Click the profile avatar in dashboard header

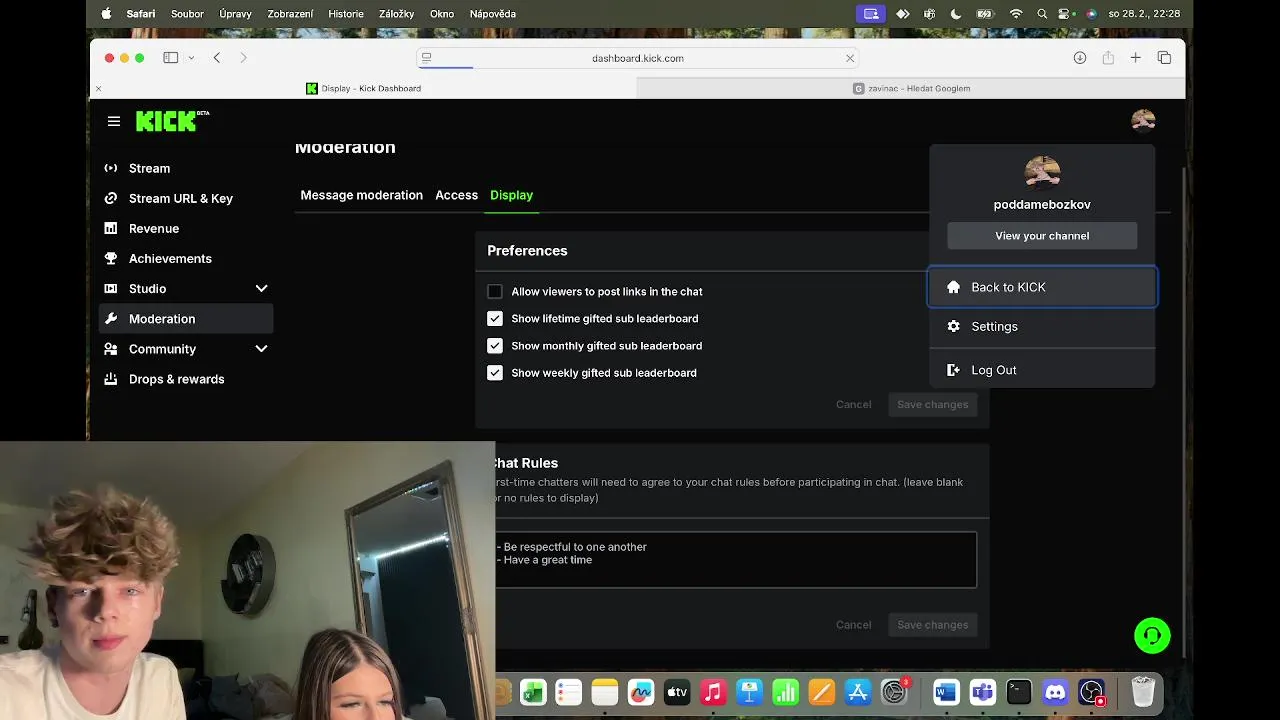click(x=1143, y=121)
